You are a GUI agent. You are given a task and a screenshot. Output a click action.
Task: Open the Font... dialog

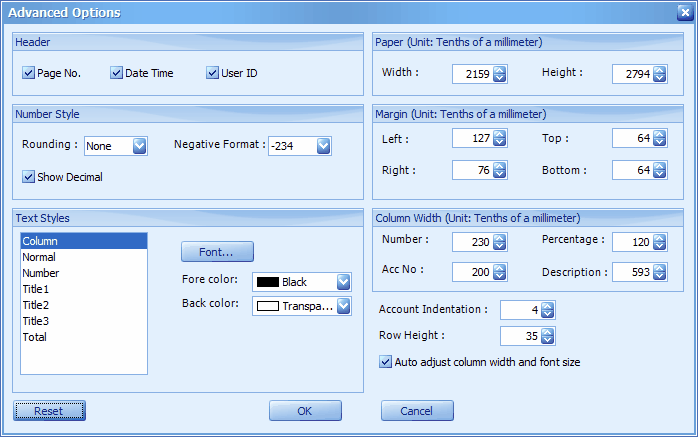click(x=217, y=252)
